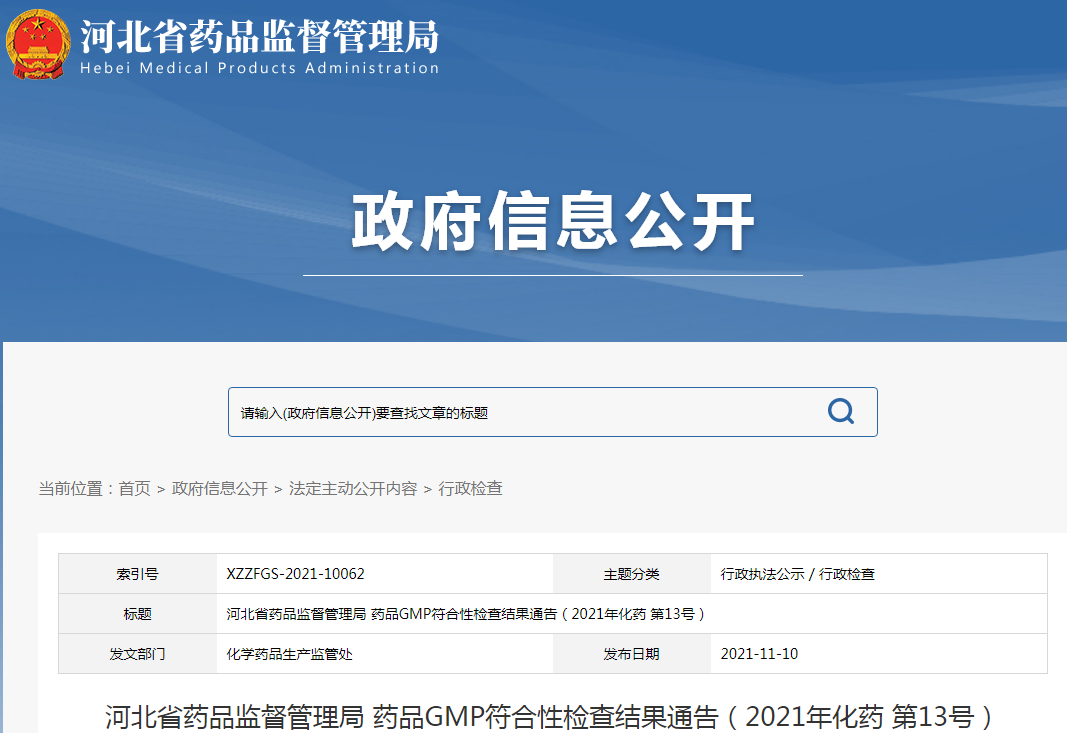Click the 标题 label cell
Image resolution: width=1067 pixels, height=733 pixels.
(x=137, y=614)
